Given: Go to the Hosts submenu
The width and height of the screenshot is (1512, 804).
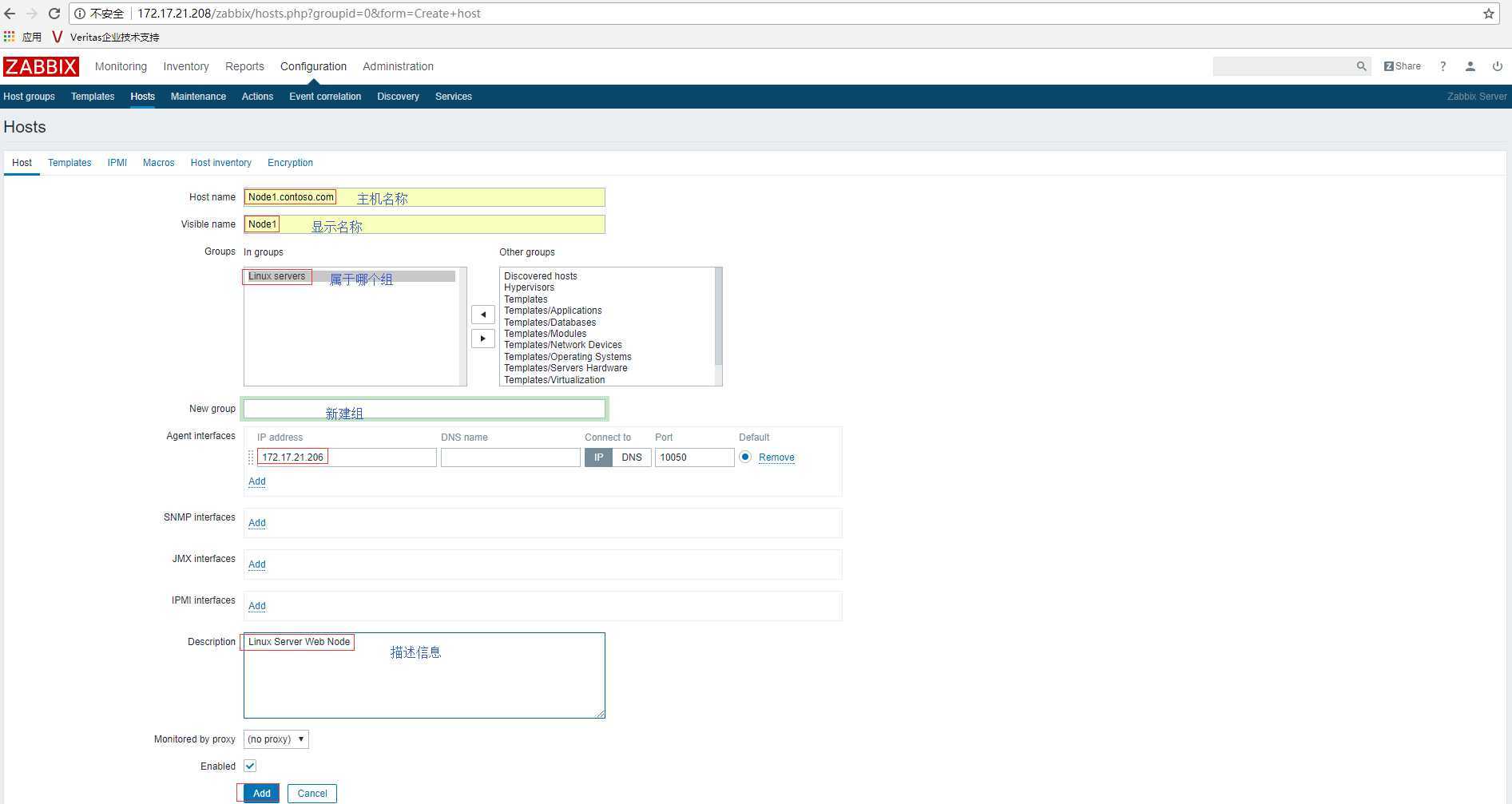Looking at the screenshot, I should (142, 97).
